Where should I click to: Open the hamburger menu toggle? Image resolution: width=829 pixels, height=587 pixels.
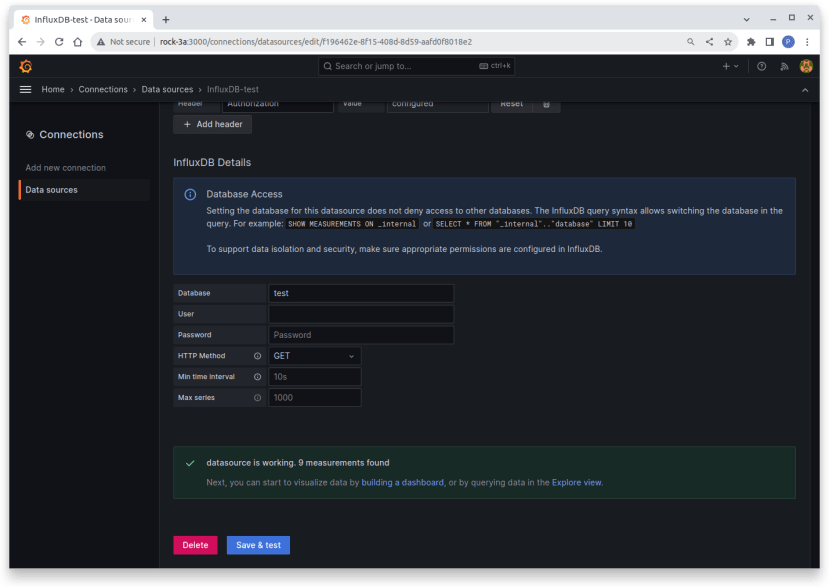pyautogui.click(x=25, y=89)
